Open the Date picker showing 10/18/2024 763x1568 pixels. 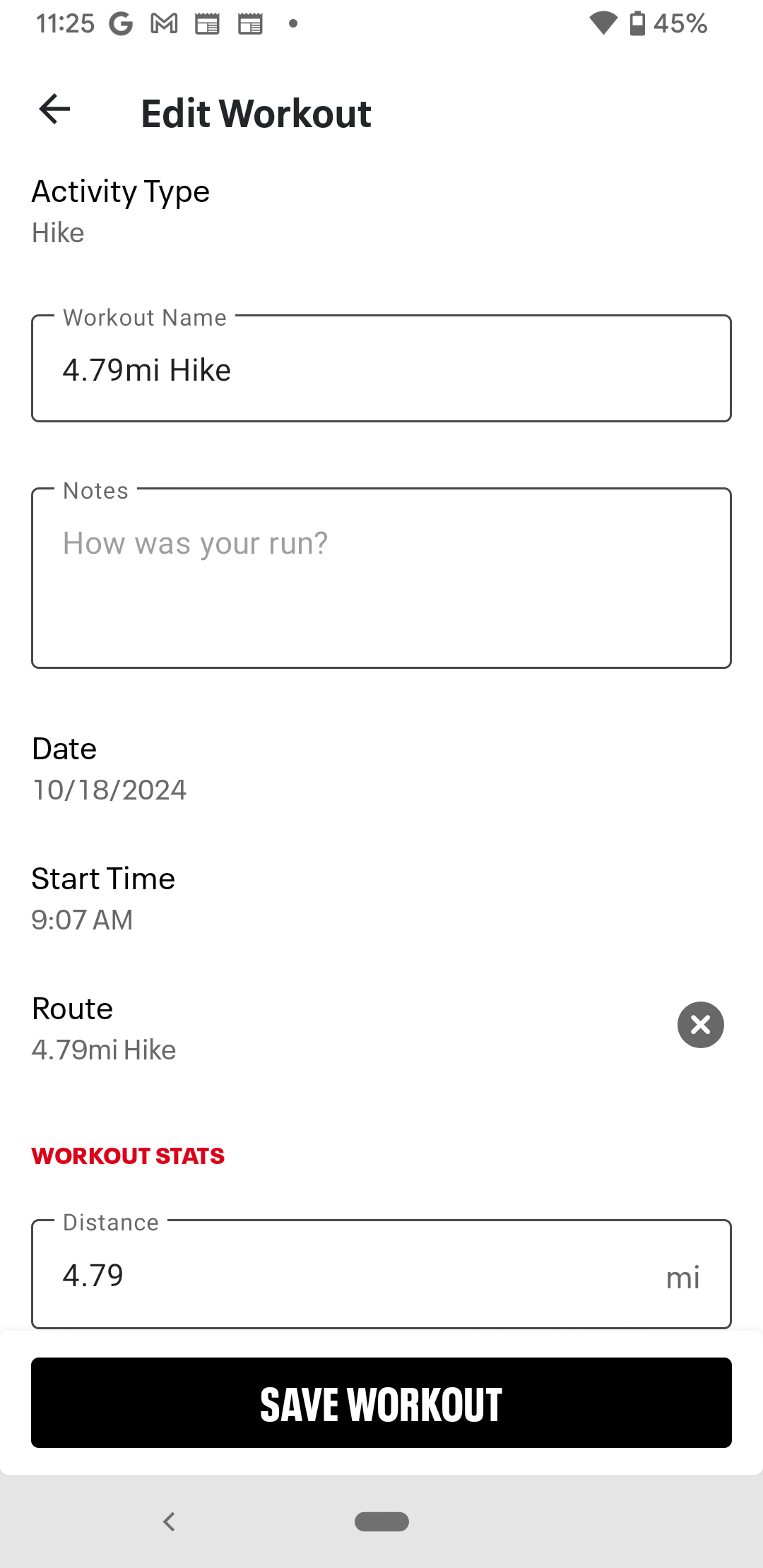tap(381, 768)
